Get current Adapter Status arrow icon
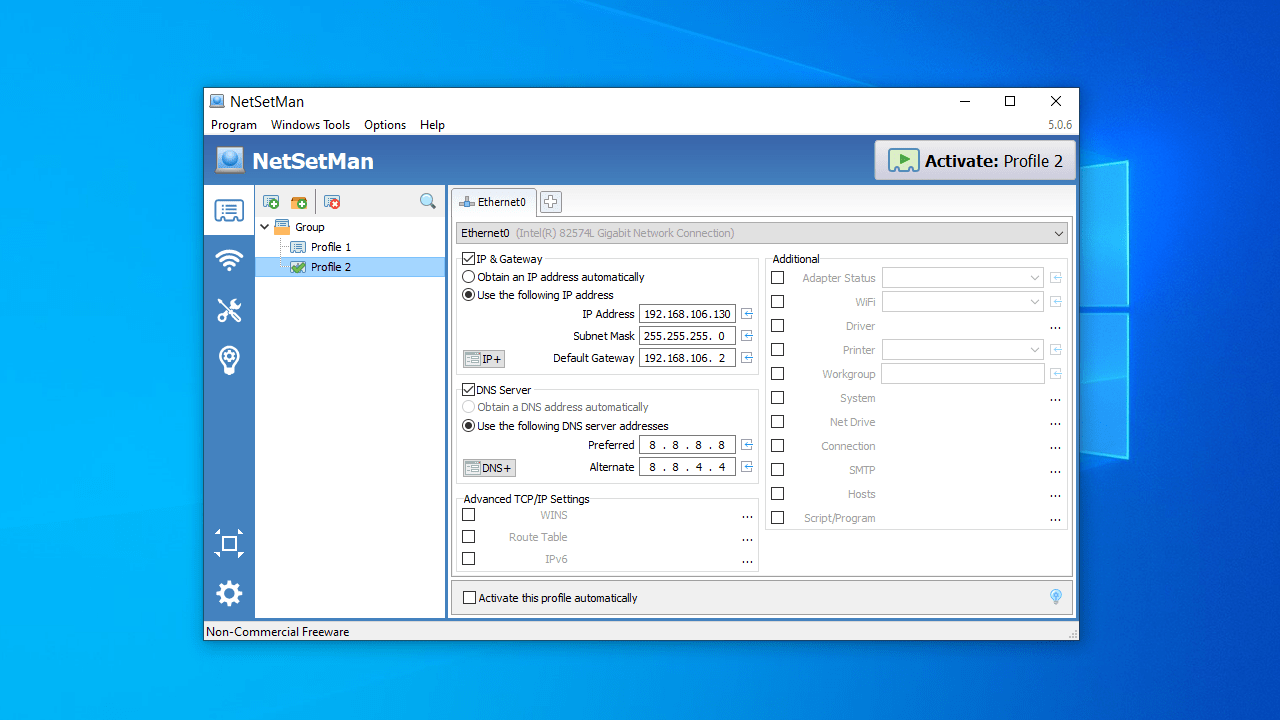This screenshot has height=720, width=1280. (1055, 278)
